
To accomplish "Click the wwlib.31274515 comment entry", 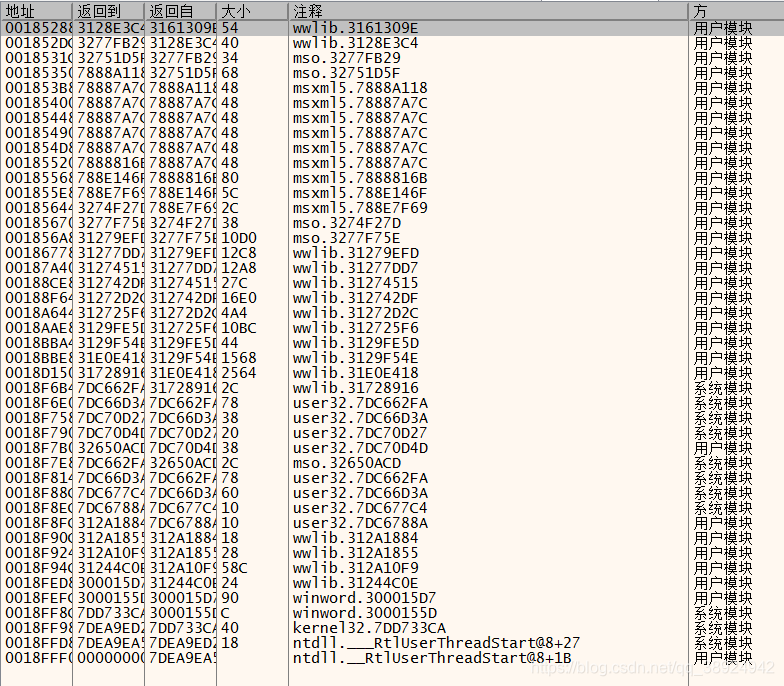I will tap(355, 283).
